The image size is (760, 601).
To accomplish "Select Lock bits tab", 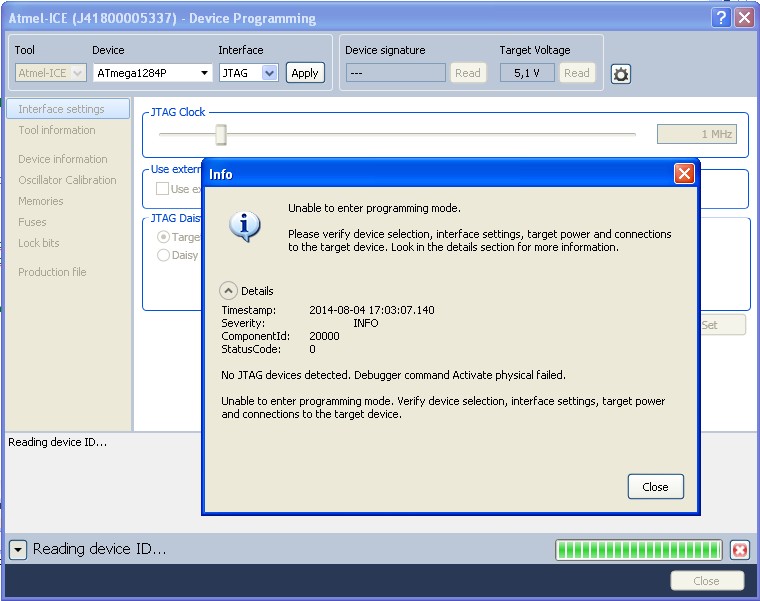I will point(39,243).
